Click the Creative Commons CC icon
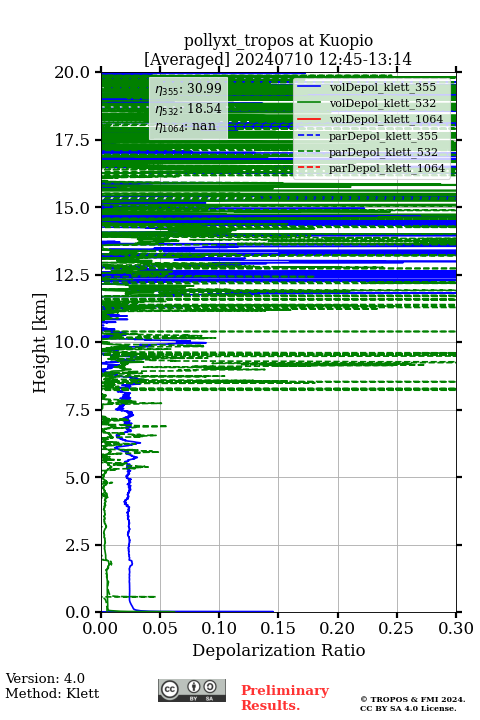 pos(170,689)
